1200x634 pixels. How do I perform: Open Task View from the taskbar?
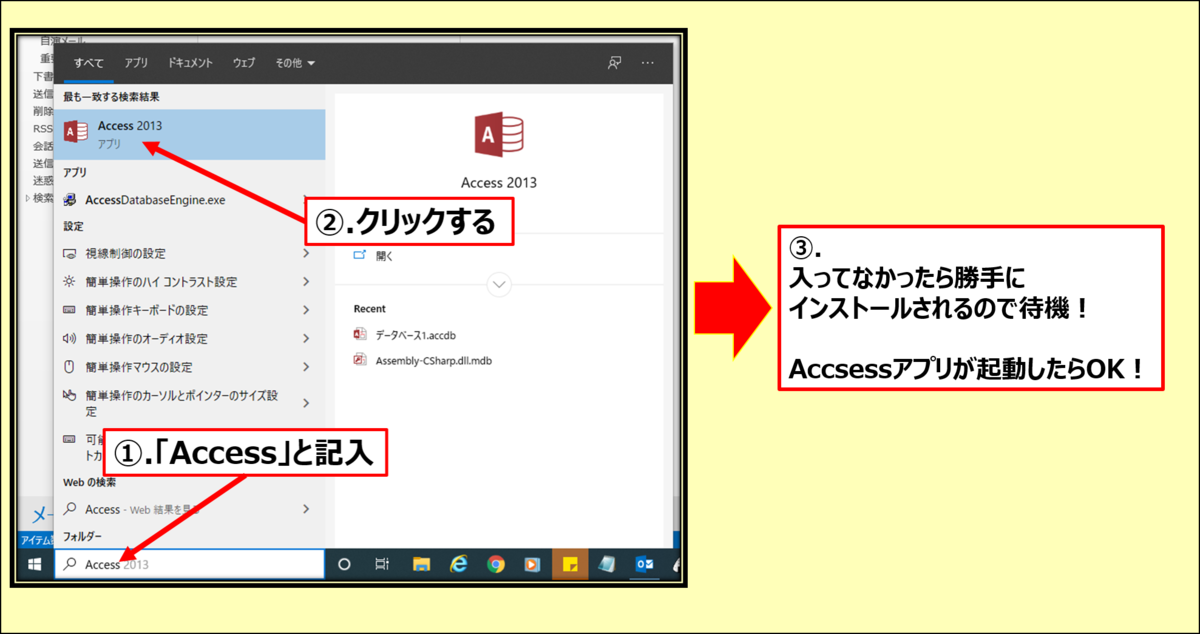click(x=381, y=564)
